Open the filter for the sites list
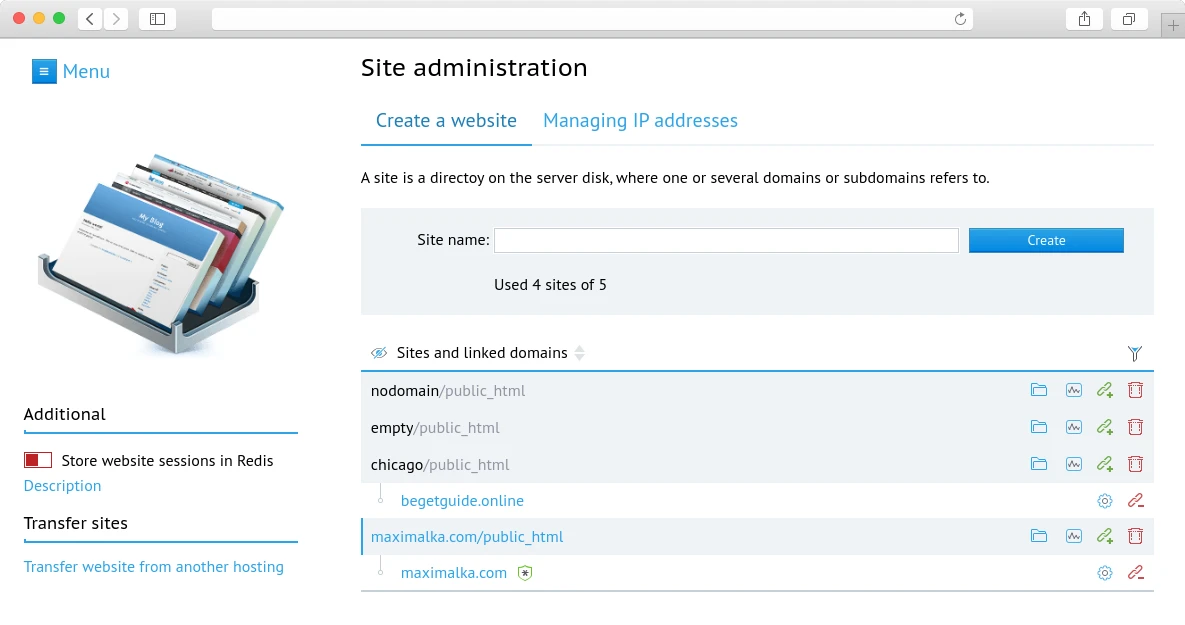The image size is (1185, 625). coord(1135,353)
